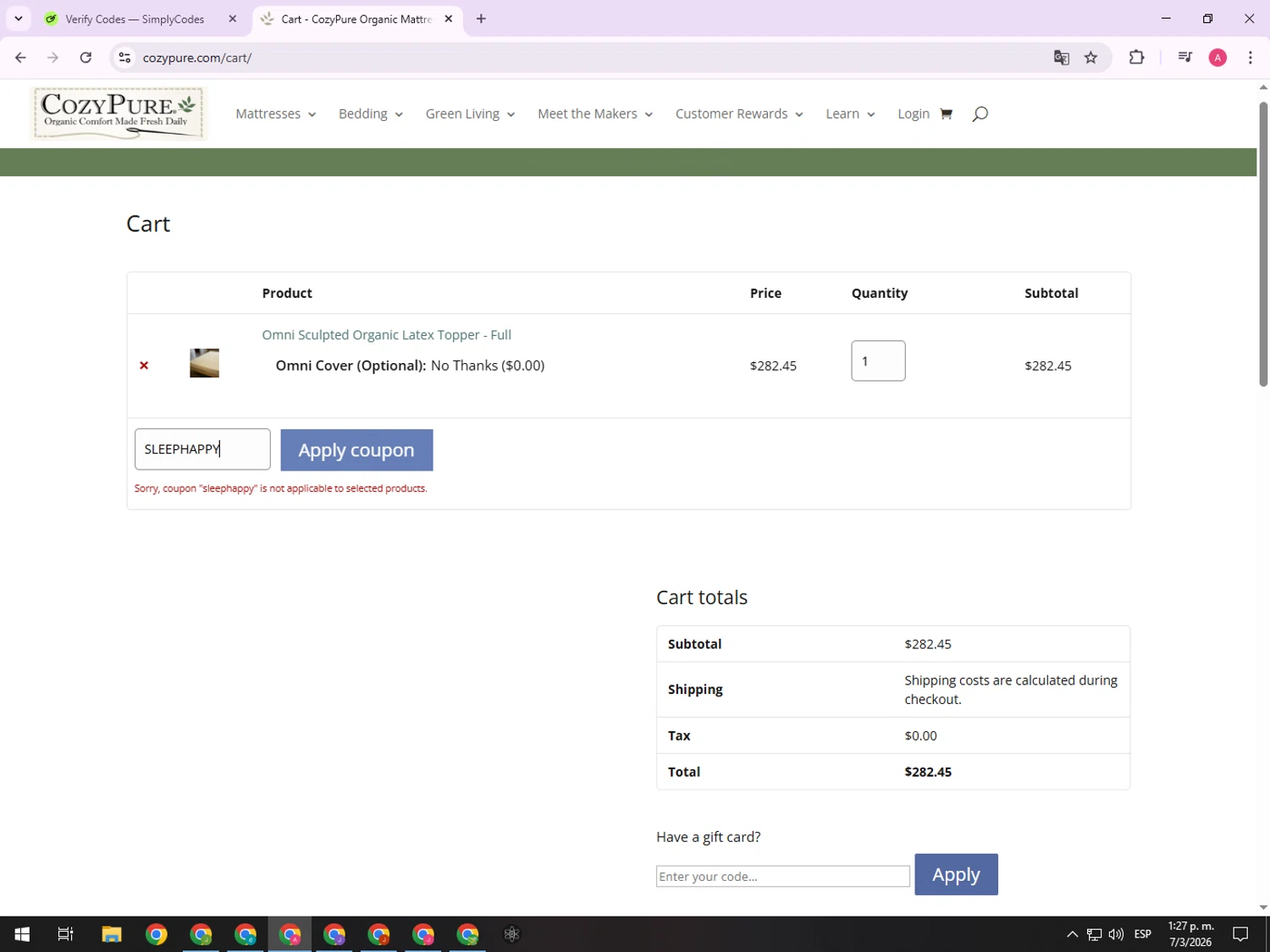
Task: Expand the Mattresses menu
Action: [x=275, y=113]
